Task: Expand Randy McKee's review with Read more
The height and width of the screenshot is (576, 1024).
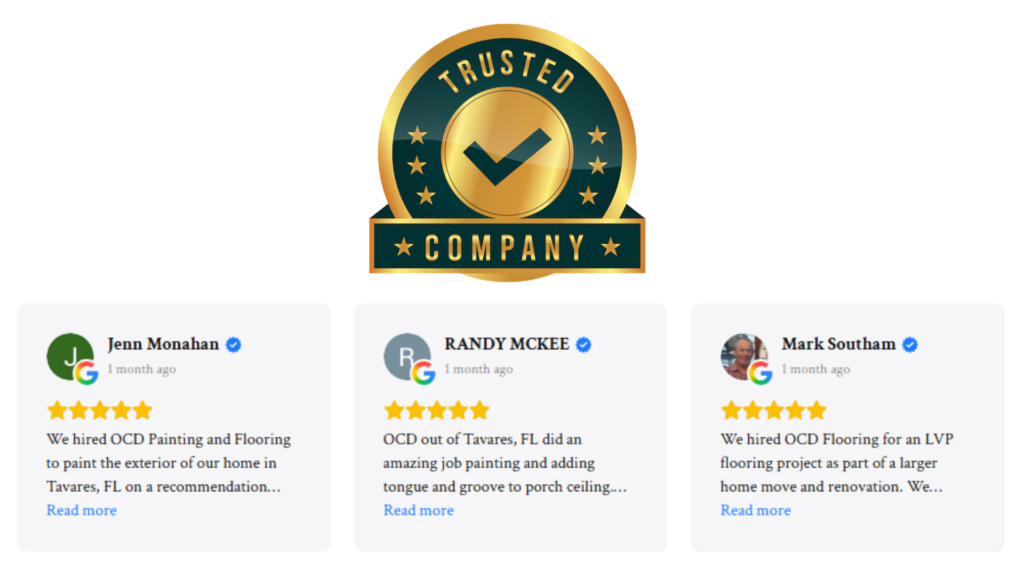Action: [419, 510]
